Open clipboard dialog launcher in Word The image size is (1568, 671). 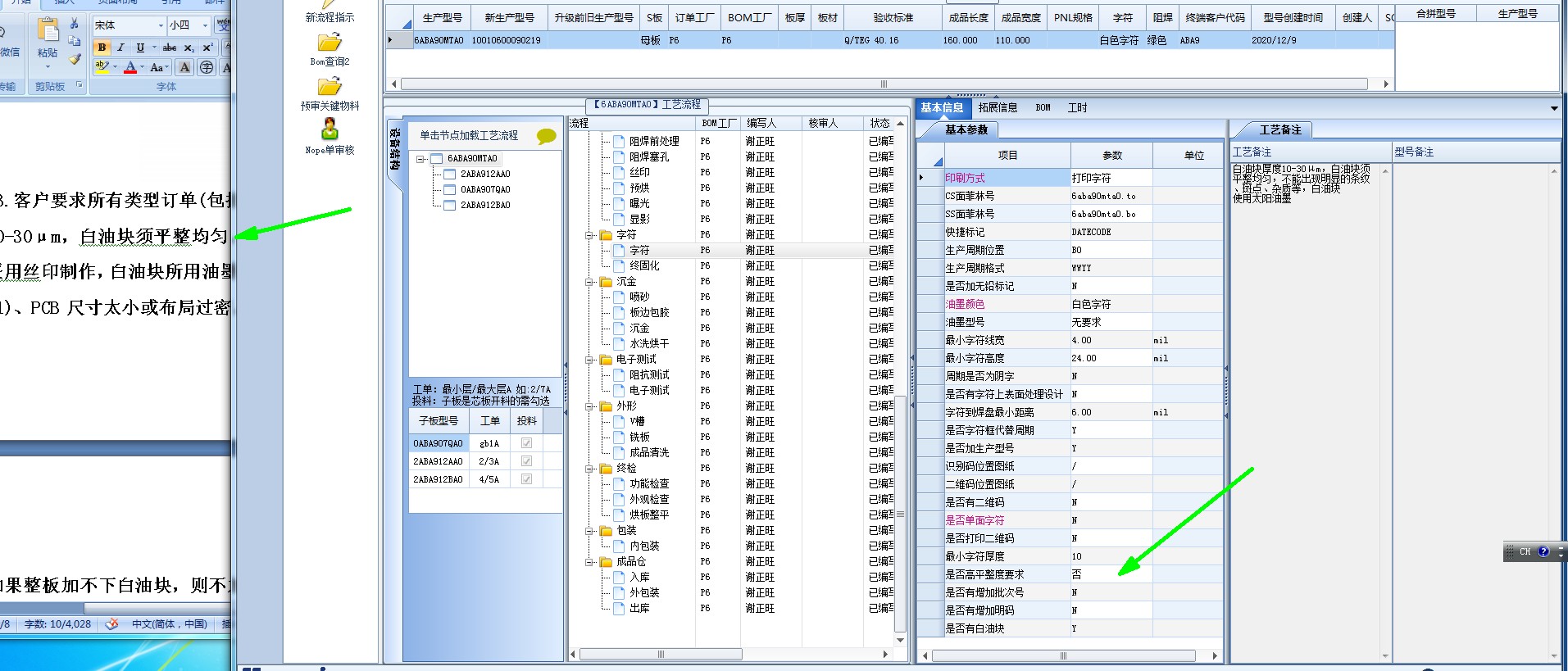[x=80, y=85]
